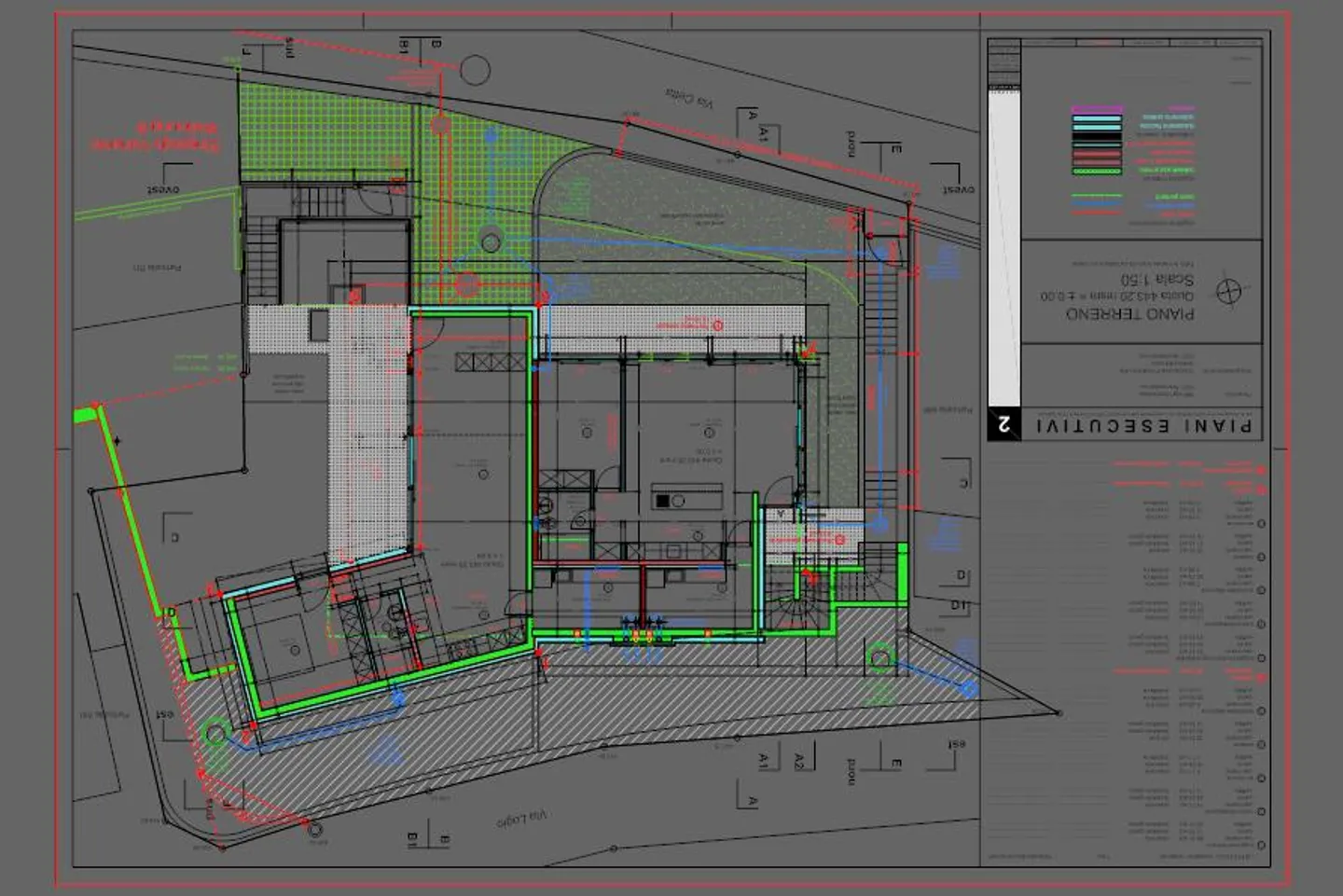Select the green manhole circle at bottom-left
Image resolution: width=1343 pixels, height=896 pixels.
click(x=215, y=733)
